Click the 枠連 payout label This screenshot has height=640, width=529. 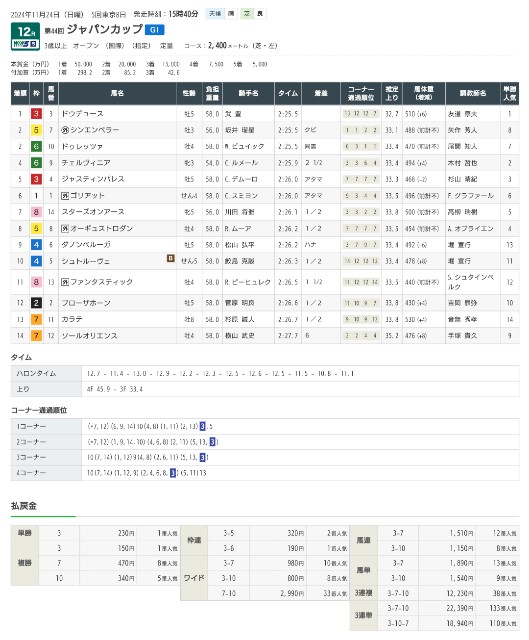[x=194, y=540]
